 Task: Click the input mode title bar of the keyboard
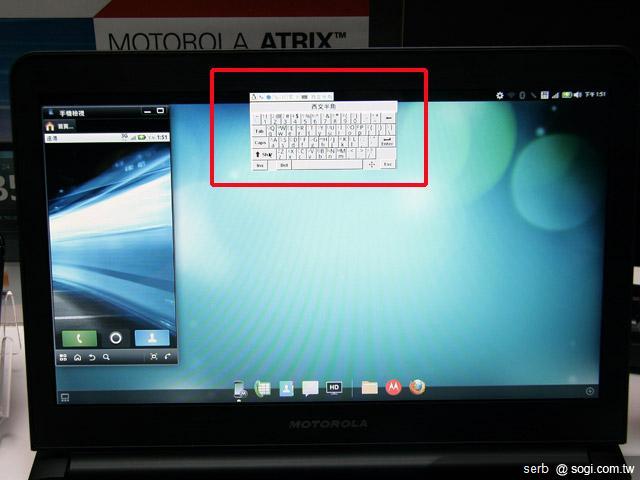pyautogui.click(x=323, y=107)
